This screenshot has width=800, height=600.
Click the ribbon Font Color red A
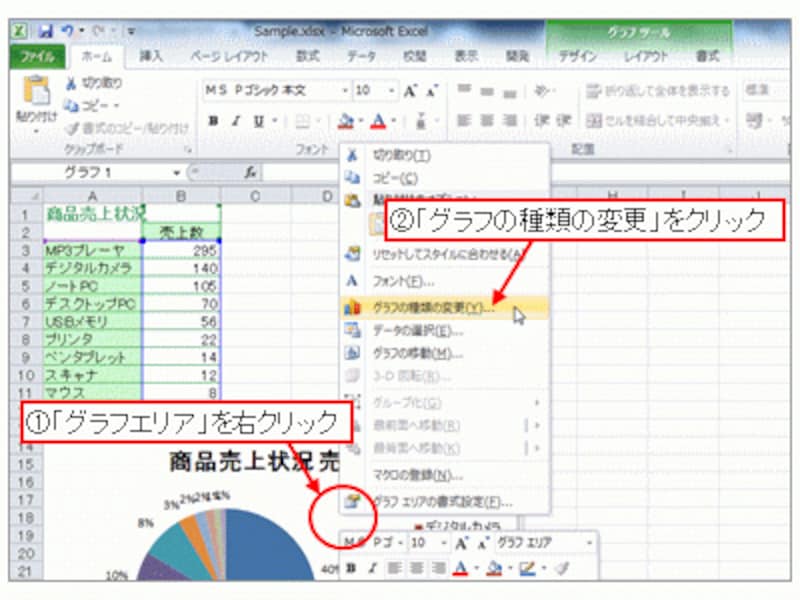pos(378,121)
